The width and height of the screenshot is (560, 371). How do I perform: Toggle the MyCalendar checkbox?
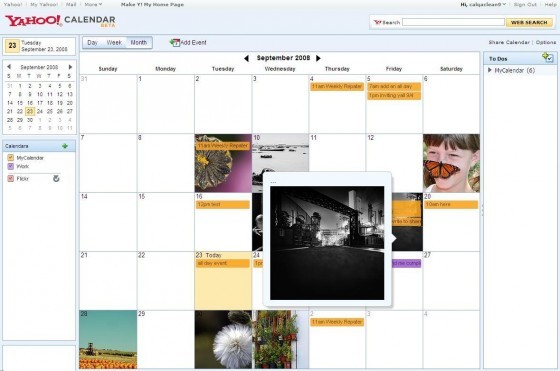coord(11,157)
